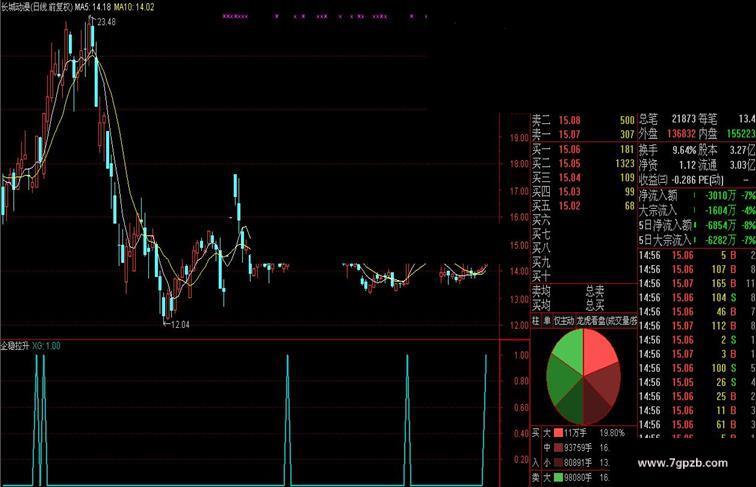Viewport: 756px width, 487px height.
Task: Select the 买一 15.06 bid row
Action: [x=583, y=149]
